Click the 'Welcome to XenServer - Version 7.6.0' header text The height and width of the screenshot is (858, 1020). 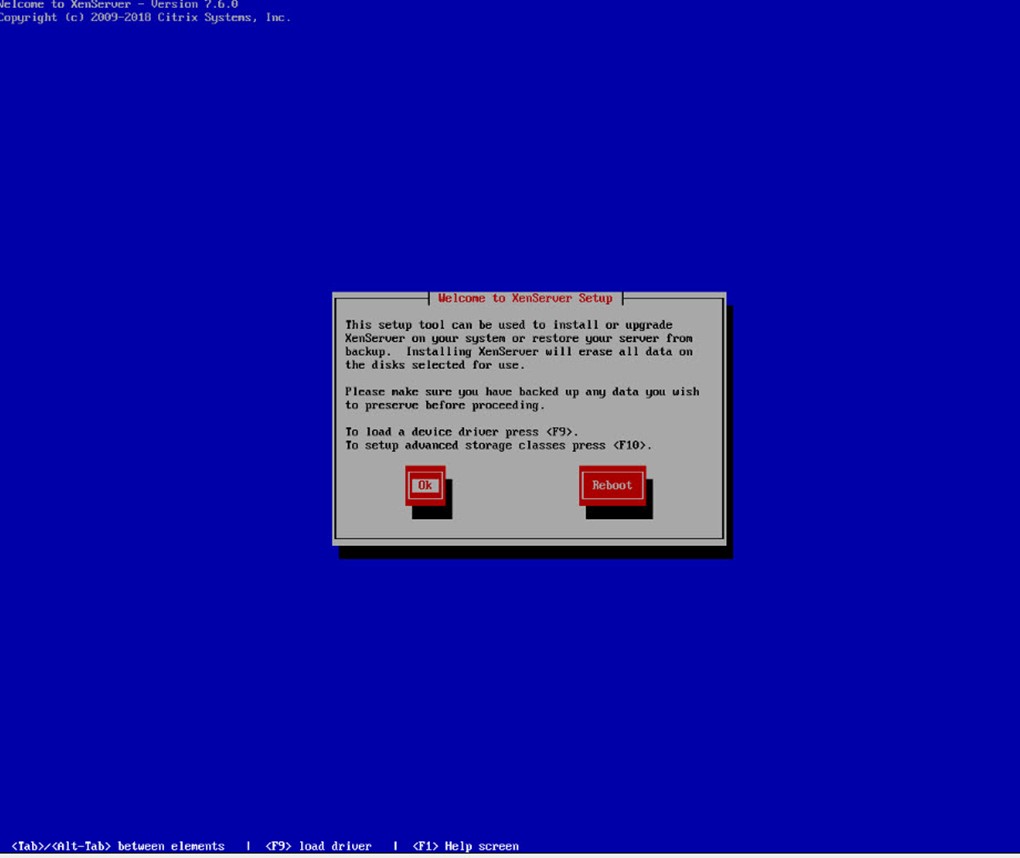click(x=119, y=5)
